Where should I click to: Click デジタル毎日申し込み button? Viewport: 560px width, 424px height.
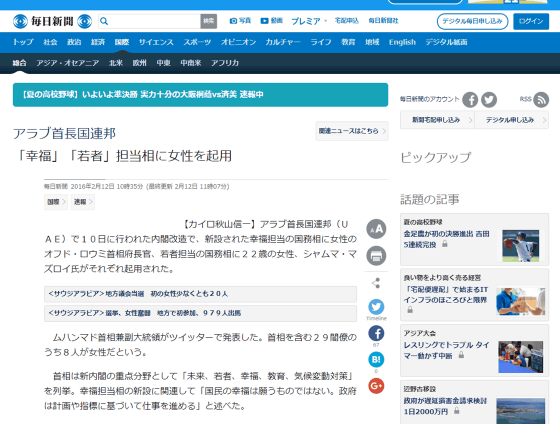[x=472, y=21]
